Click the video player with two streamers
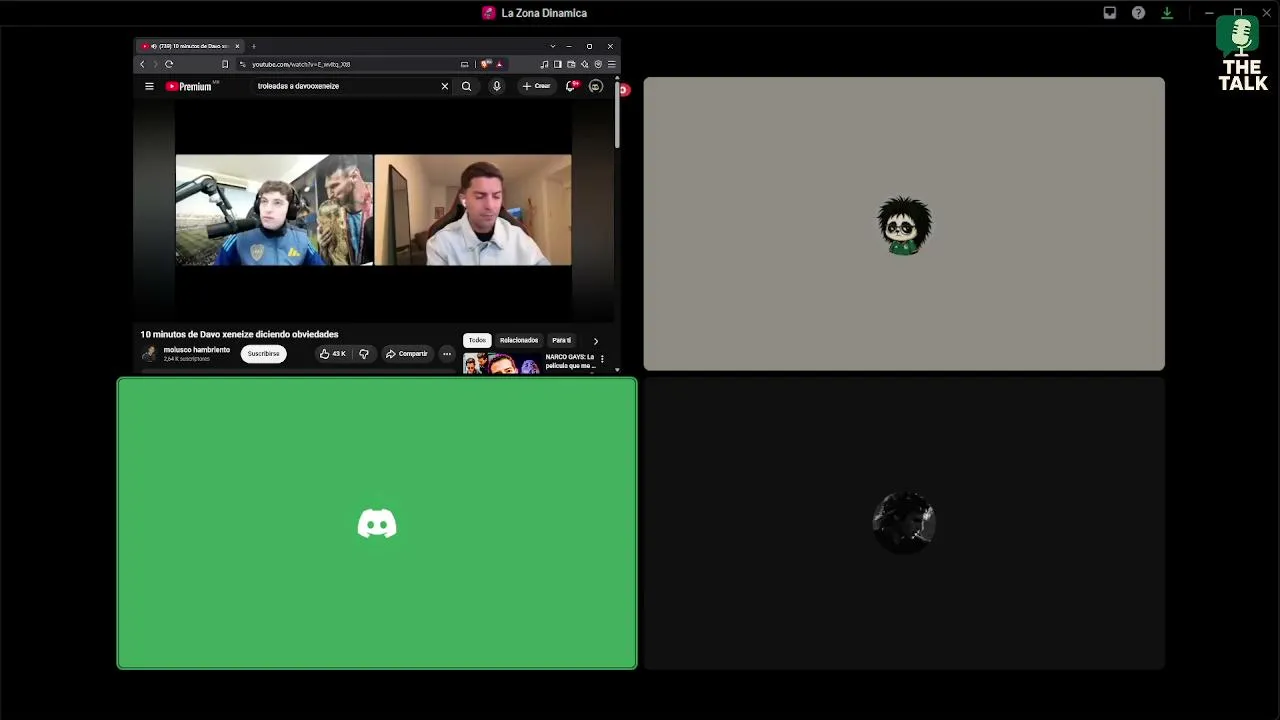1280x720 pixels. coord(373,210)
